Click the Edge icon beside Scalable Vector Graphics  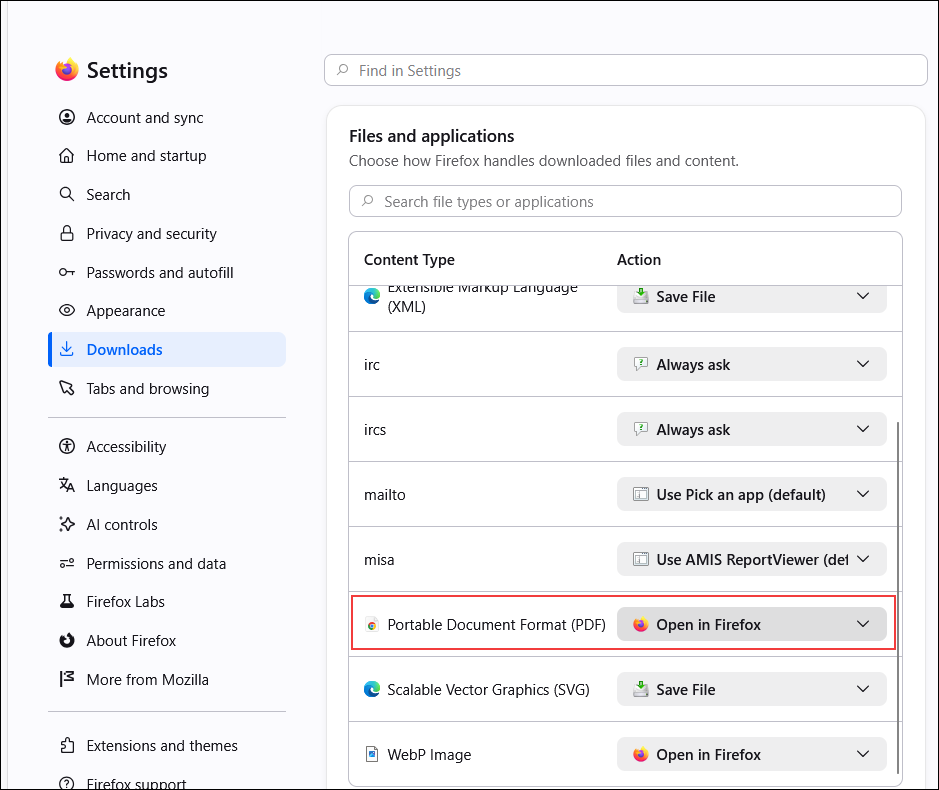(x=372, y=689)
